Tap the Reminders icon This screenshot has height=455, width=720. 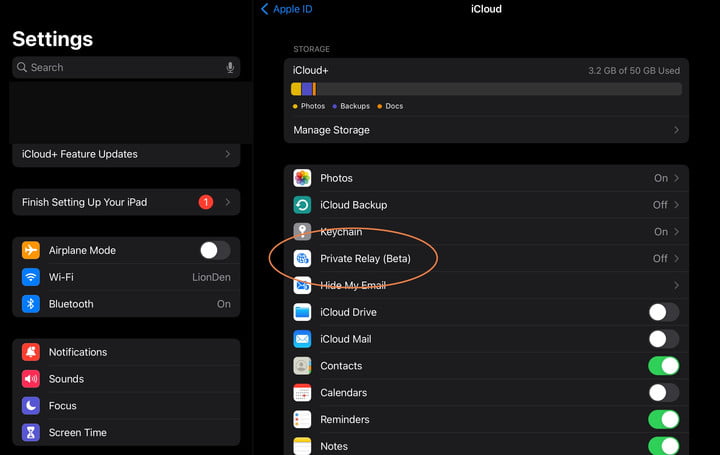(x=302, y=419)
